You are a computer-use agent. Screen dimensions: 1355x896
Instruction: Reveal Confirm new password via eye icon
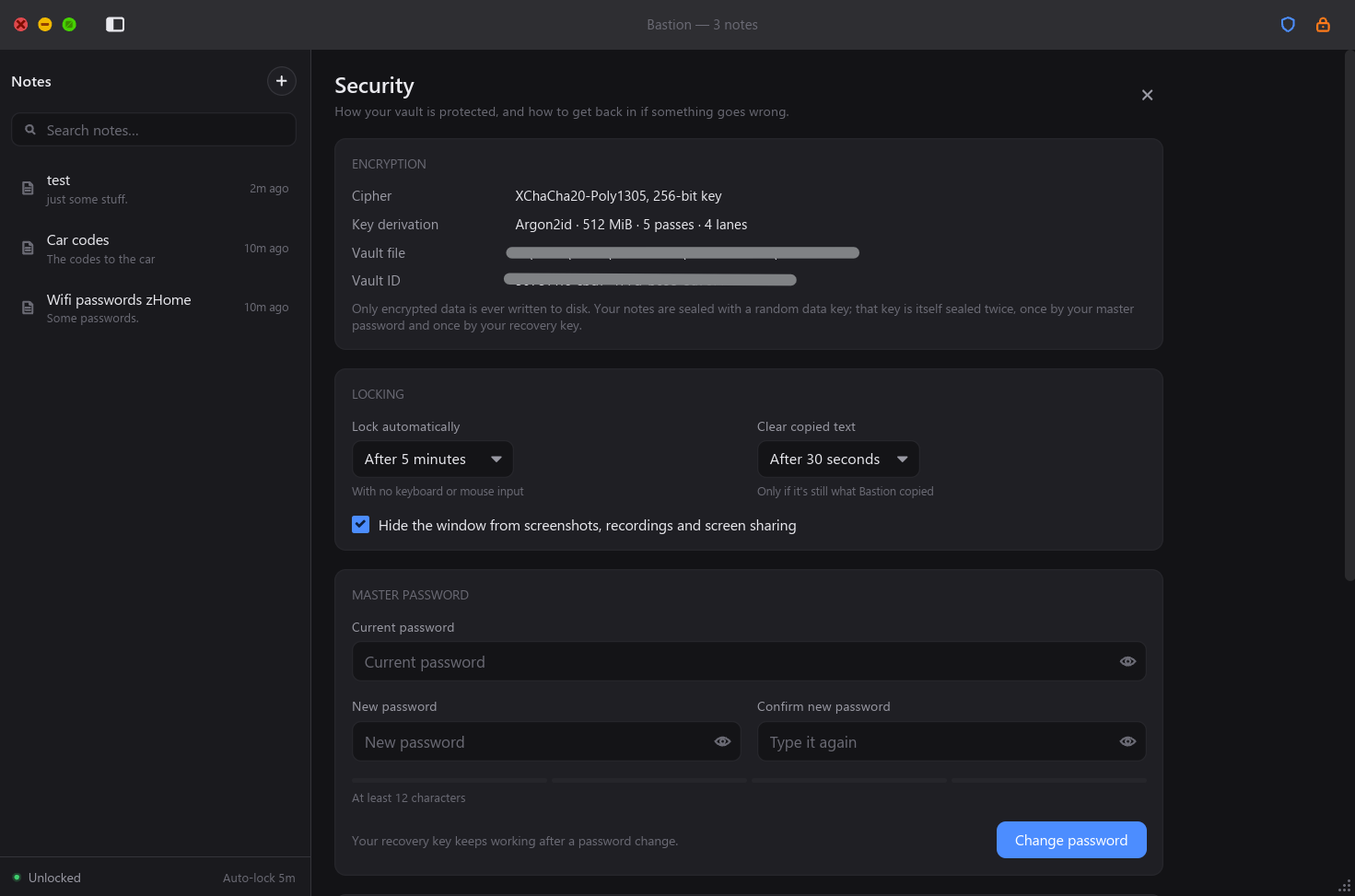1127,741
